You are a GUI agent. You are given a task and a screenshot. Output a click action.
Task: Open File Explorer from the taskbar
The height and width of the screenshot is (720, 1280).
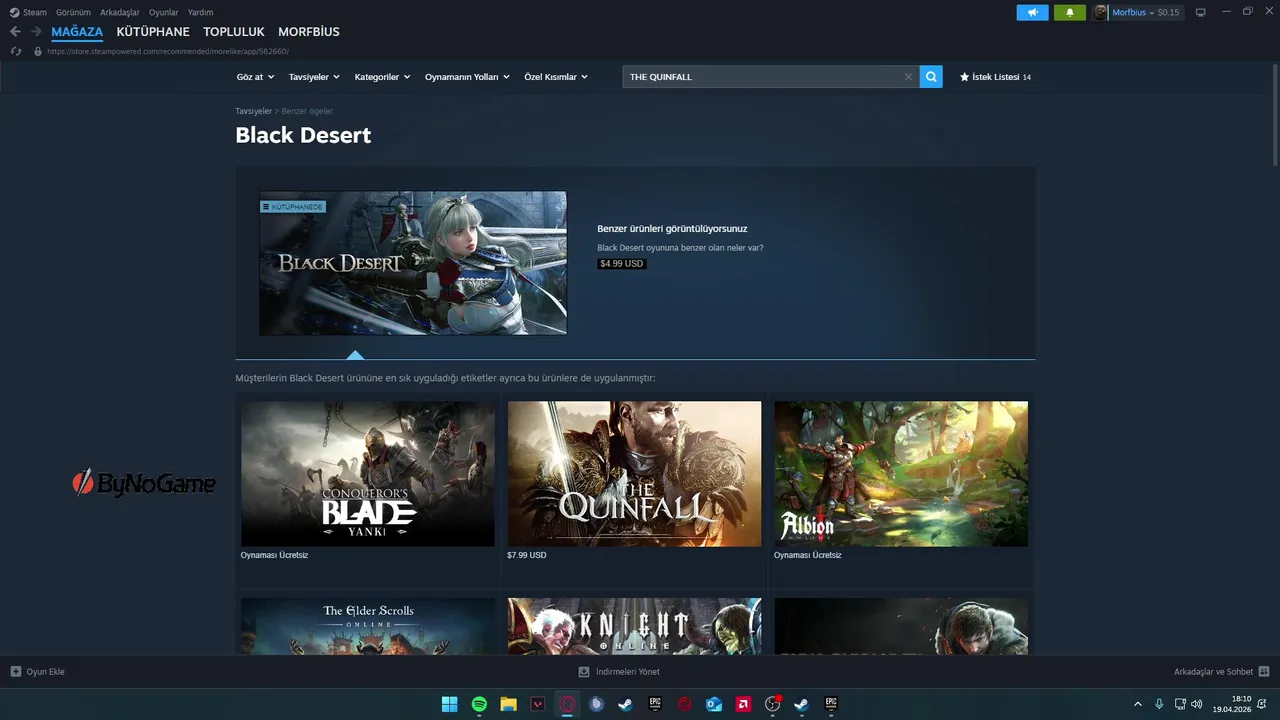(x=508, y=704)
